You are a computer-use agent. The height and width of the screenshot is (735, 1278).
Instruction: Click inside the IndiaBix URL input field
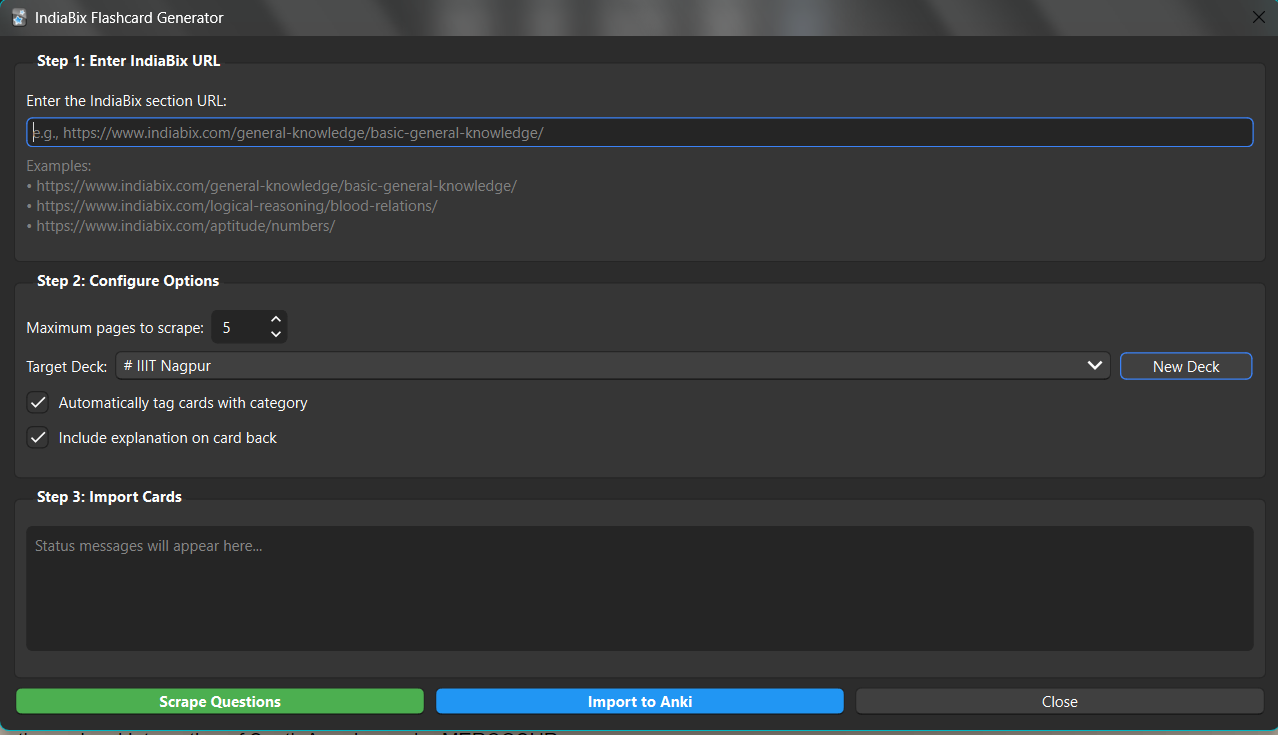click(x=639, y=132)
